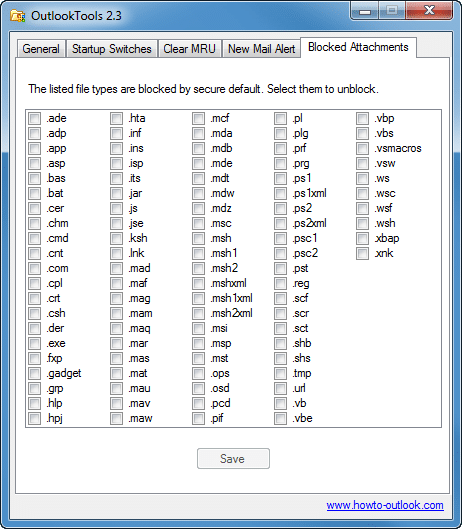
Task: Tick the .prg checkbox
Action: tap(280, 163)
